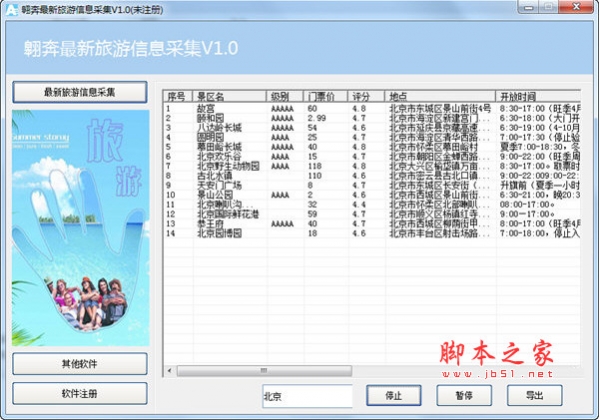Select the 八达岭长城 row
The height and width of the screenshot is (420, 600).
point(372,128)
